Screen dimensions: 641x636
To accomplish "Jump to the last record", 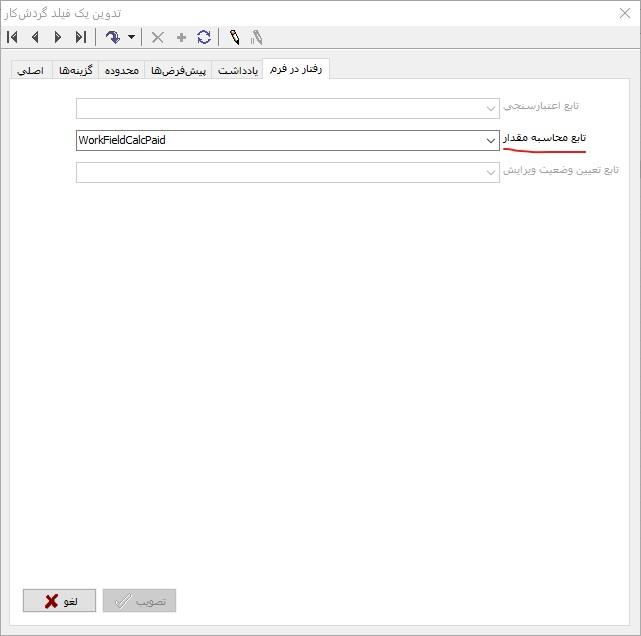I will (x=81, y=37).
